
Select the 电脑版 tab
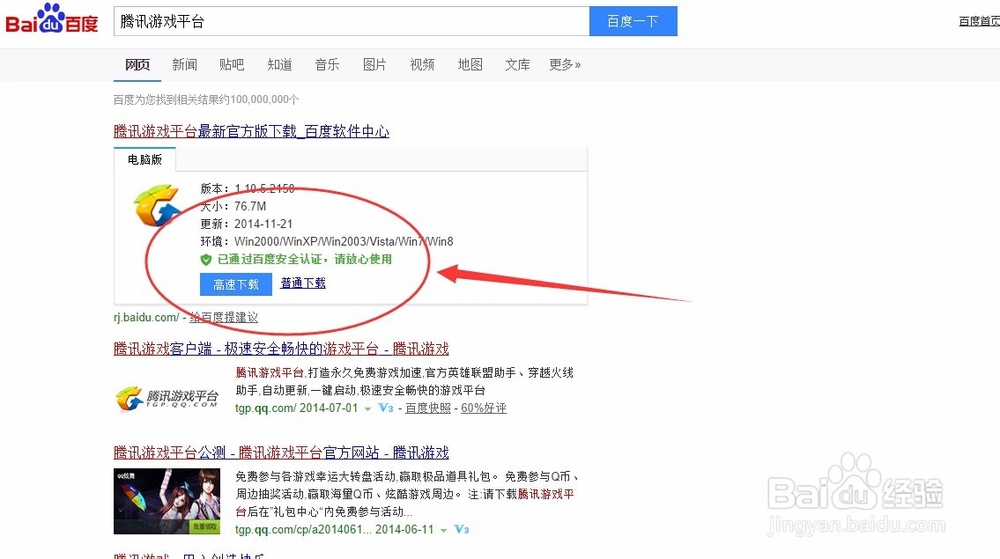(145, 159)
